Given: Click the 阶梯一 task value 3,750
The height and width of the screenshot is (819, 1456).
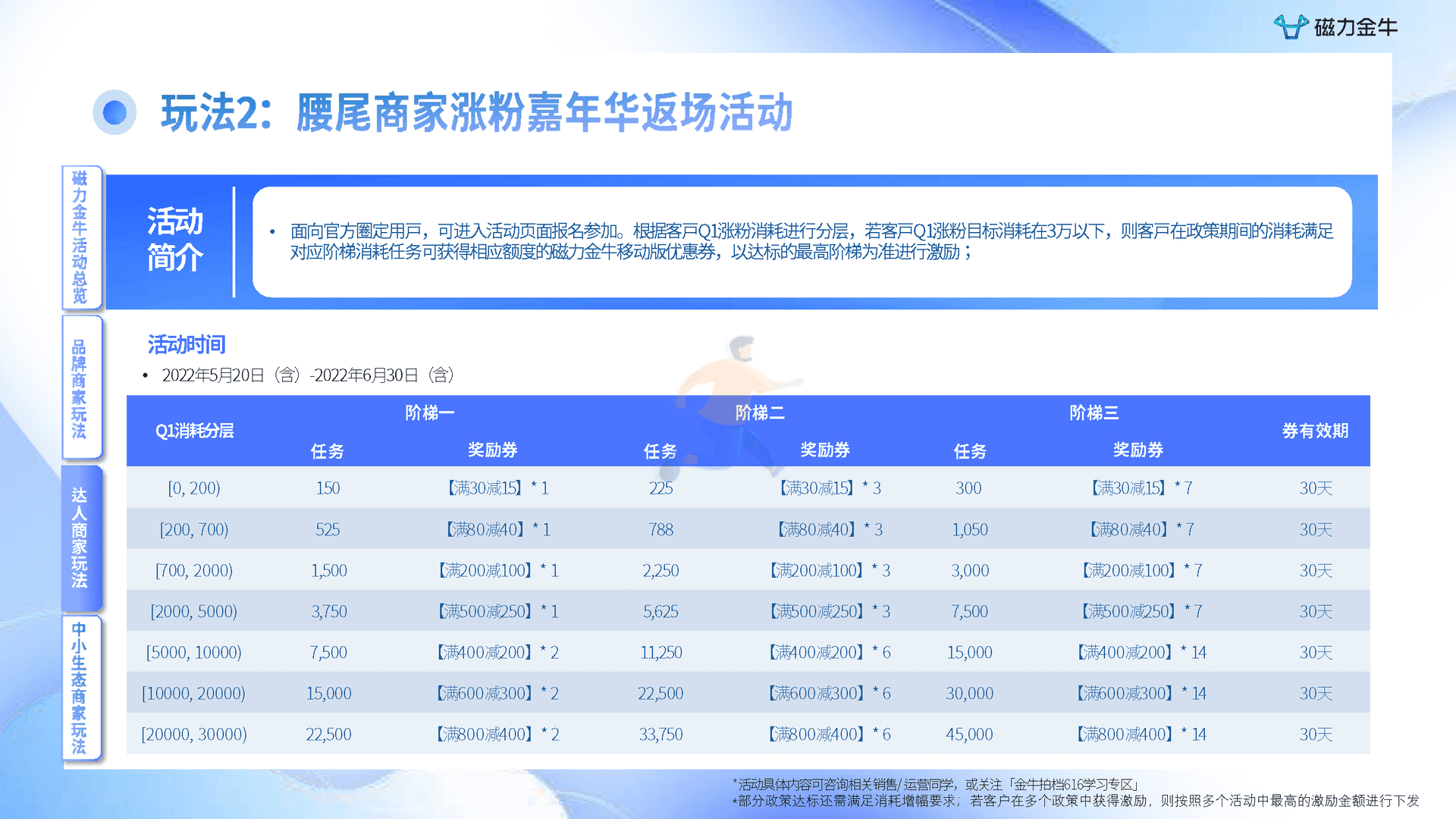Looking at the screenshot, I should click(x=328, y=611).
